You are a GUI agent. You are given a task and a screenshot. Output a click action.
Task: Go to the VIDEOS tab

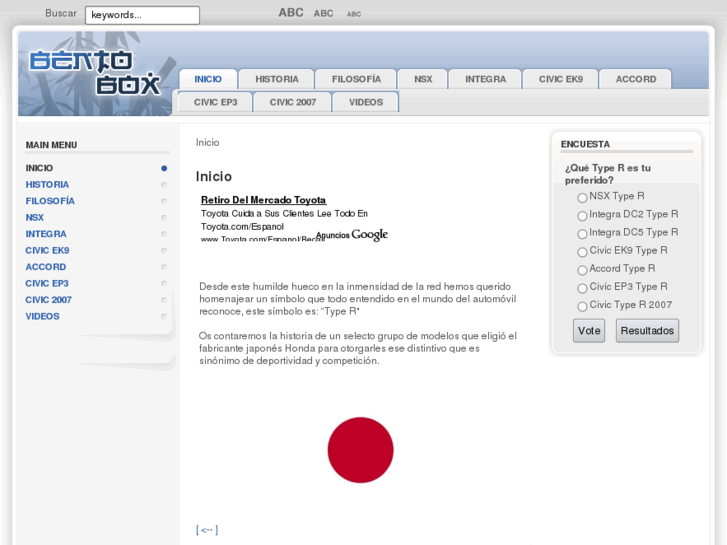point(365,102)
